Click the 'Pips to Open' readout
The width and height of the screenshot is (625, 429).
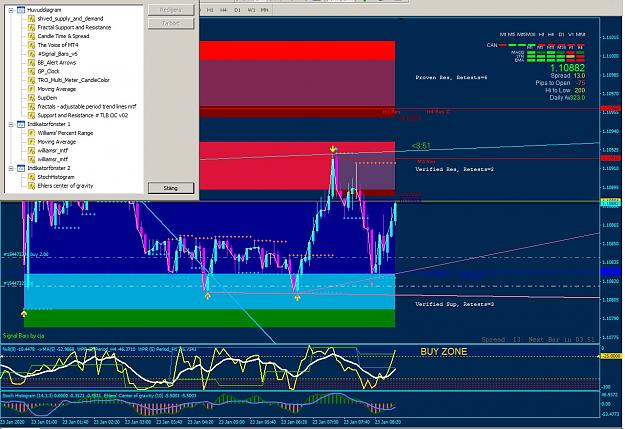point(560,83)
